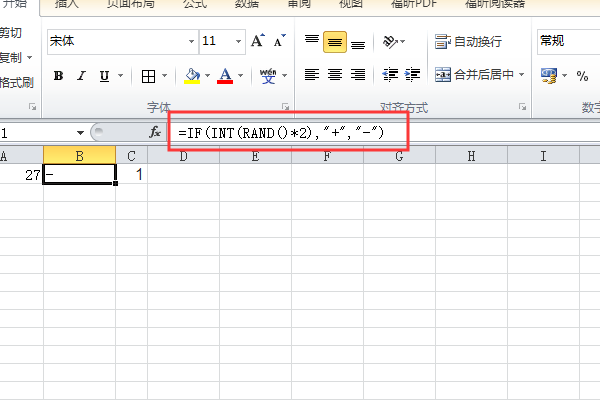Image resolution: width=600 pixels, height=400 pixels.
Task: Open the font size 11 dropdown
Action: [x=238, y=41]
